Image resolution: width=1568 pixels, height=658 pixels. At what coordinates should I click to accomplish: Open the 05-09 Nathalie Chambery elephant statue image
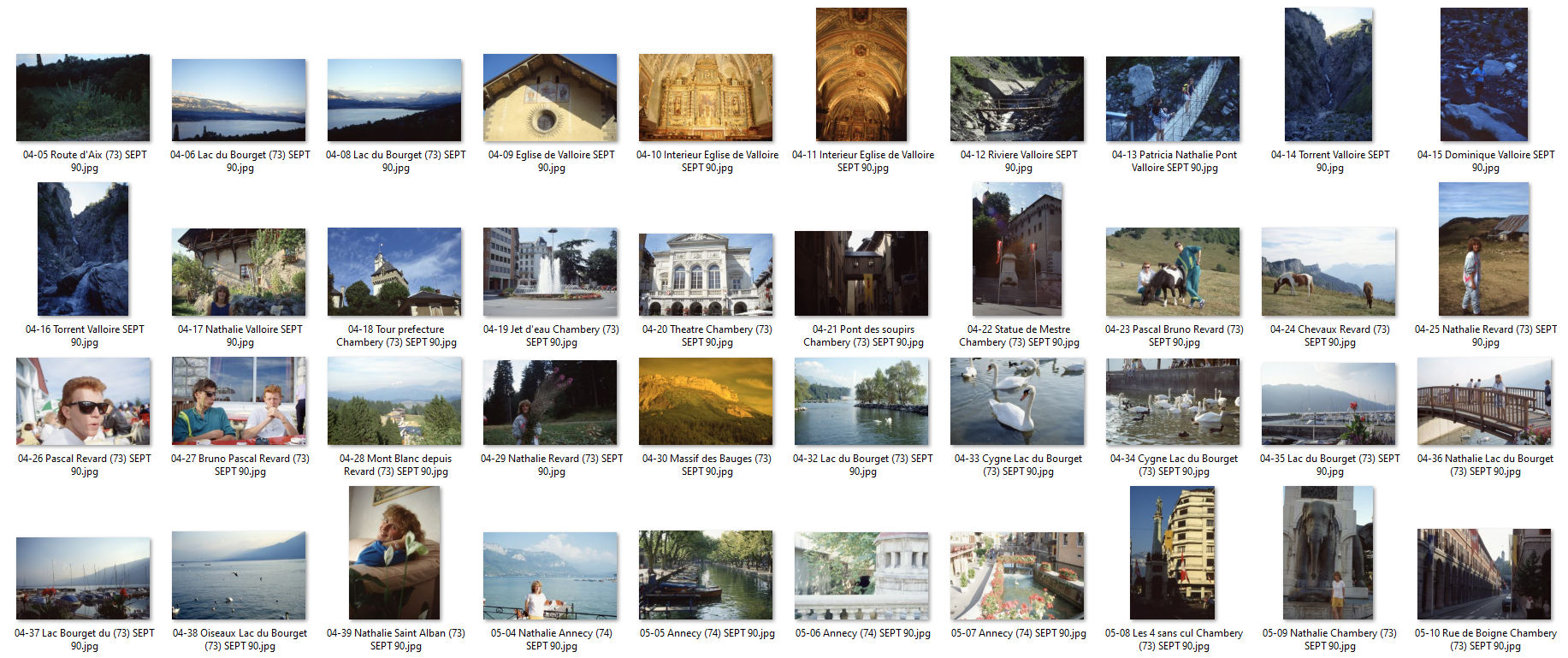click(1328, 553)
